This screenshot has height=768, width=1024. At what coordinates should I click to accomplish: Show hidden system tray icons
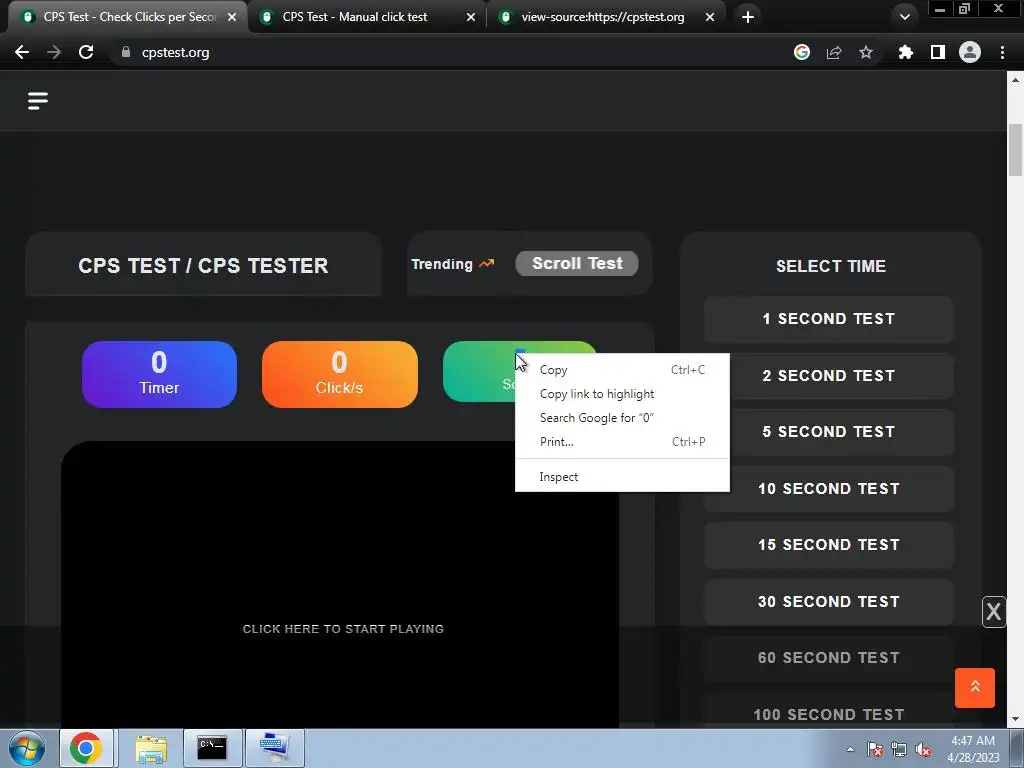pyautogui.click(x=850, y=749)
